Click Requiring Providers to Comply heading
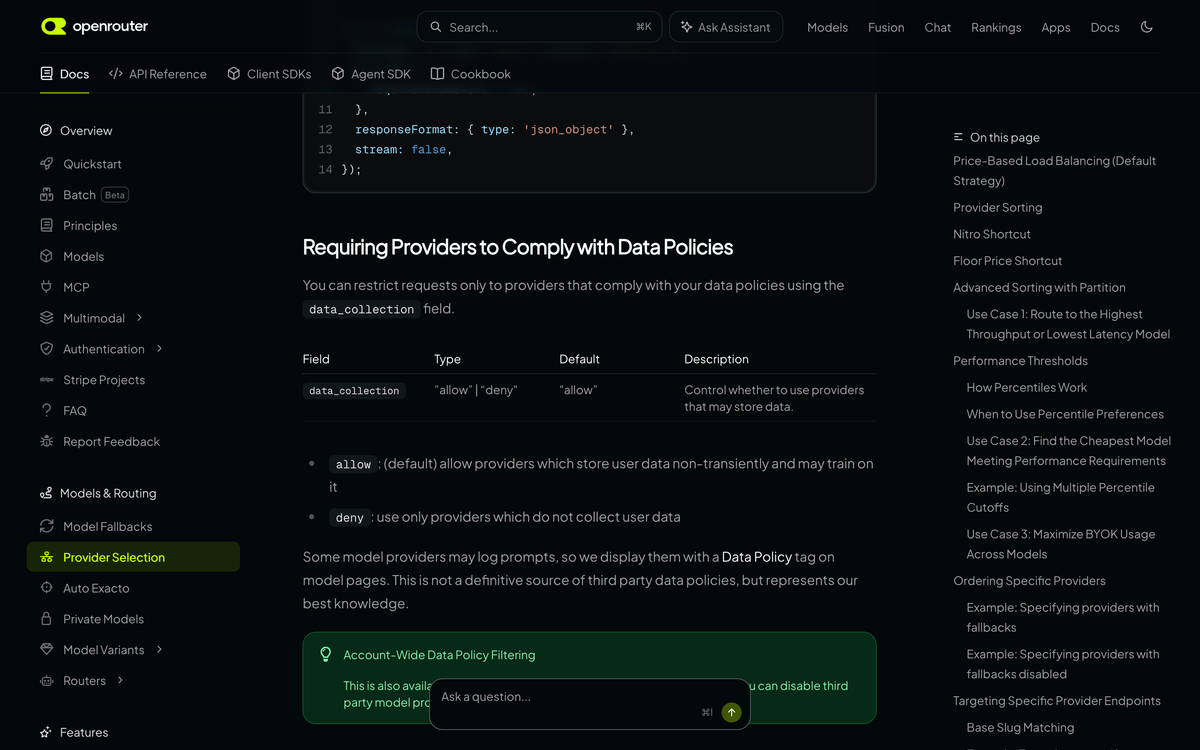This screenshot has height=750, width=1200. coord(518,247)
